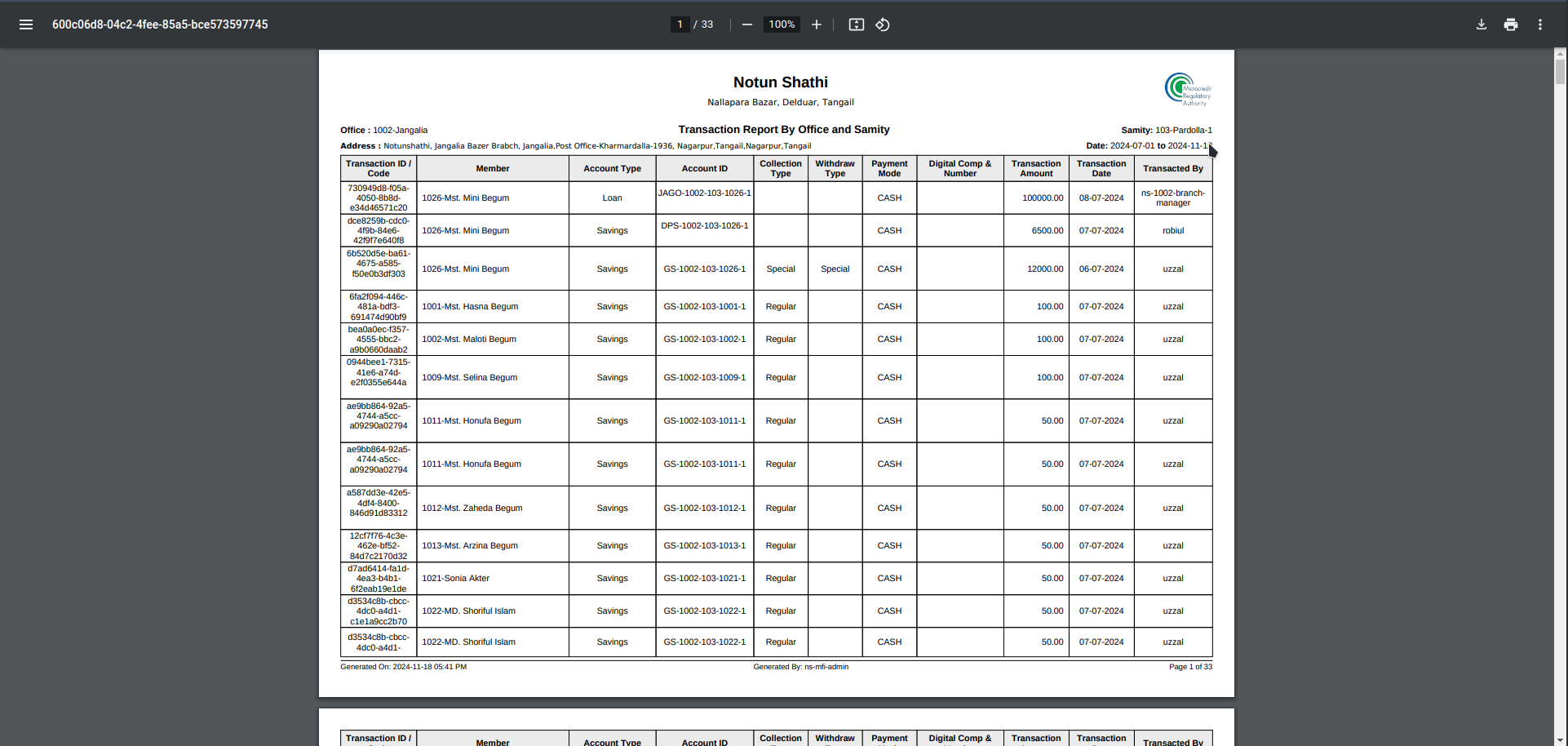The height and width of the screenshot is (746, 1568).
Task: Click the 'GS-1002-103-1009-1' account ID
Action: pos(705,378)
